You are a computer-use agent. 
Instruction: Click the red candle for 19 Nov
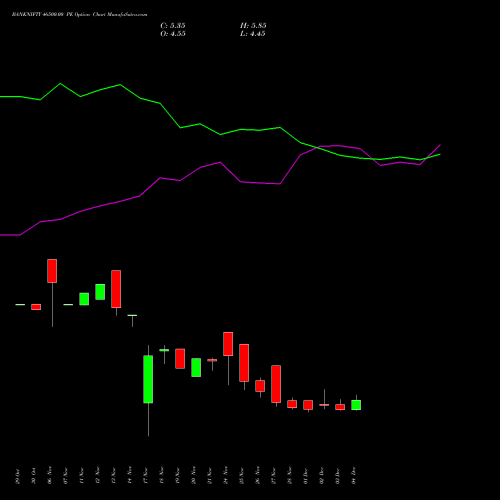pyautogui.click(x=180, y=358)
